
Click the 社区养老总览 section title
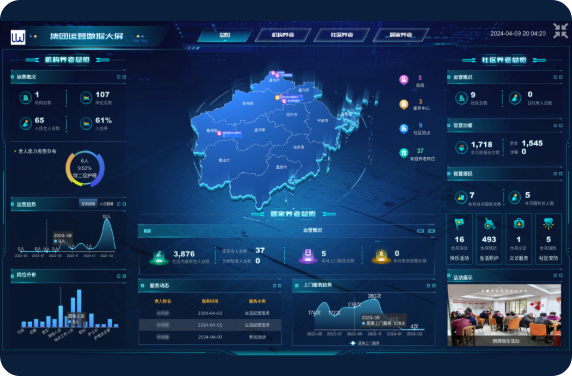[x=504, y=60]
